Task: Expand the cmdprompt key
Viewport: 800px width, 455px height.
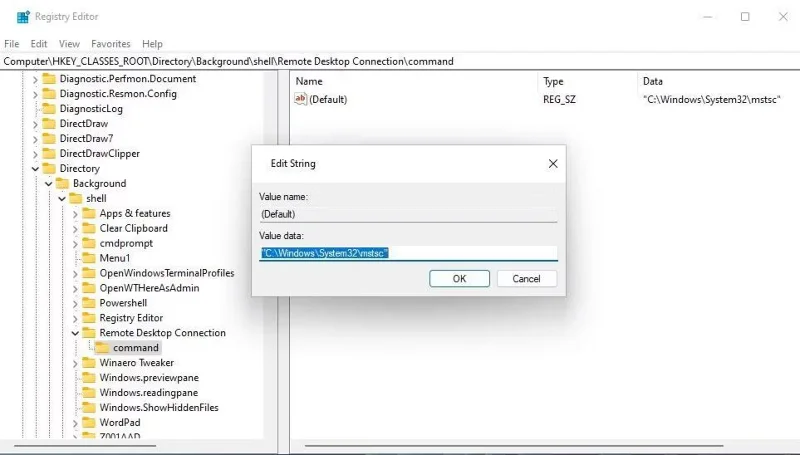Action: tap(75, 243)
